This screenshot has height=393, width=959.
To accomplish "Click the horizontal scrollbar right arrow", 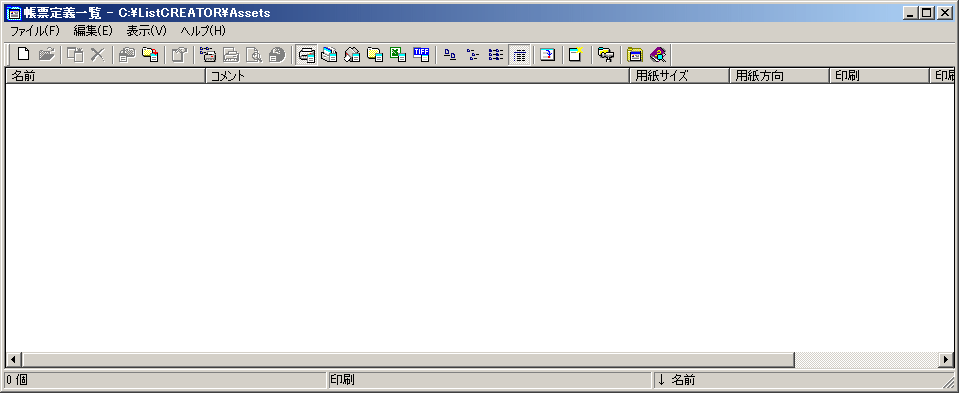I will pos(946,359).
